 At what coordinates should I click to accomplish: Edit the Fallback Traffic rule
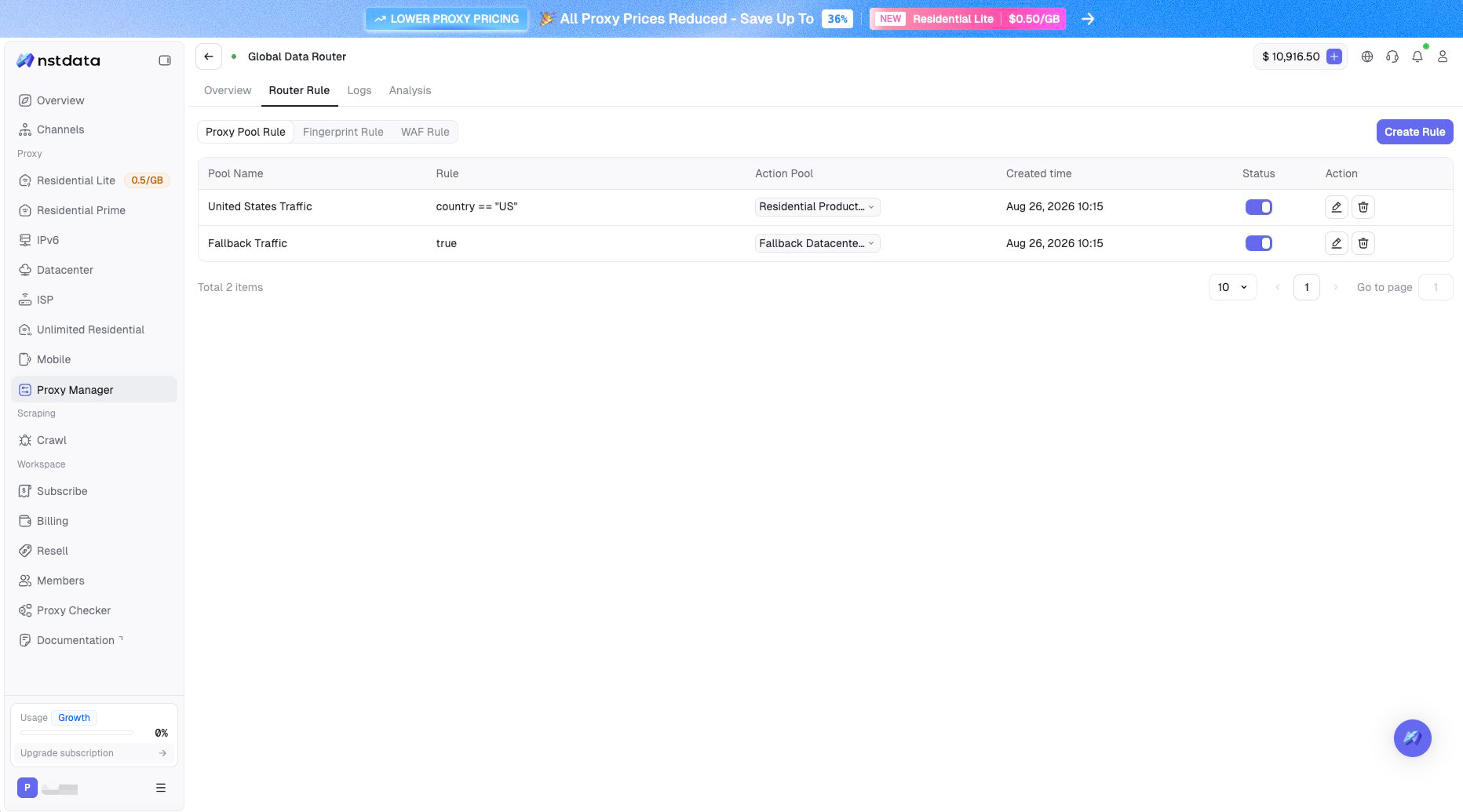coord(1337,243)
